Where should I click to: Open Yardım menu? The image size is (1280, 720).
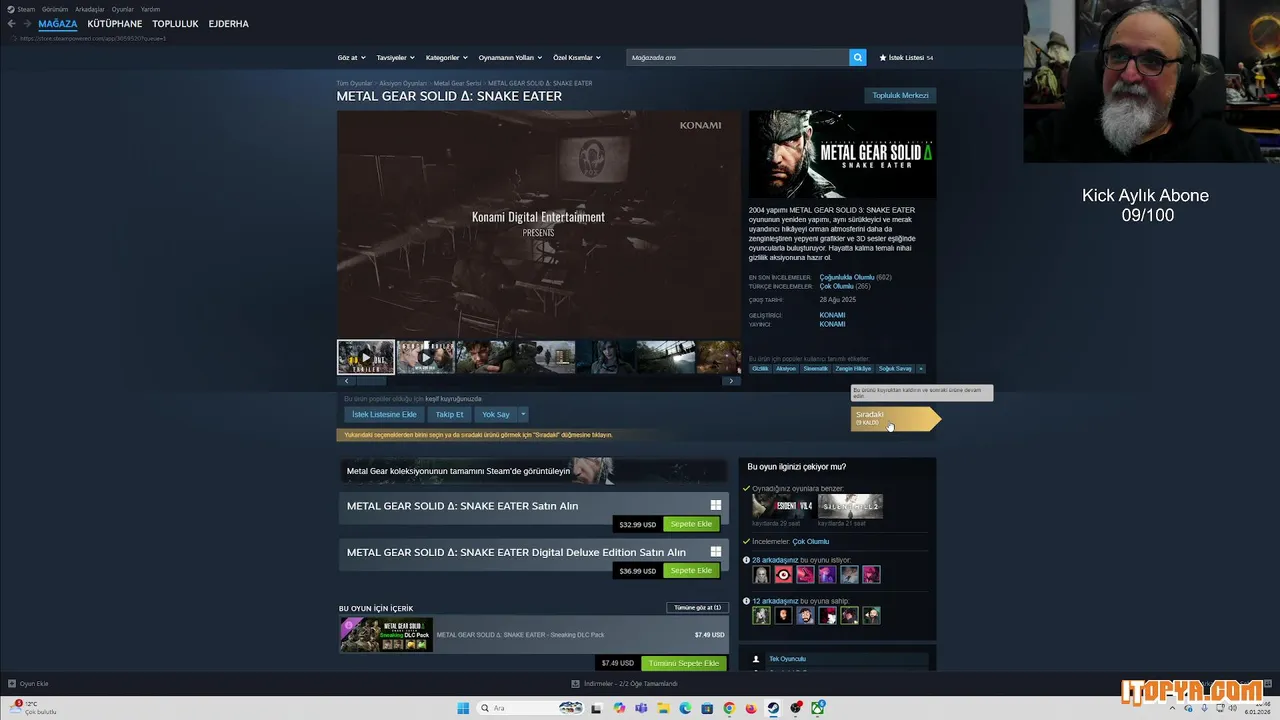[150, 9]
